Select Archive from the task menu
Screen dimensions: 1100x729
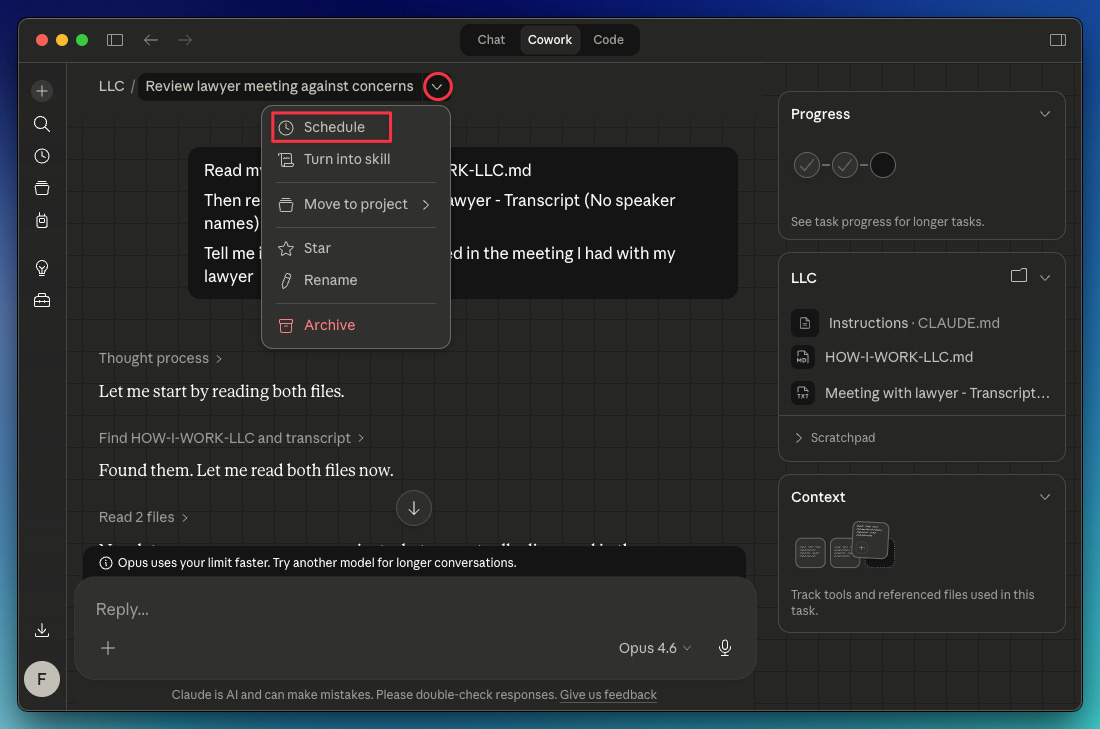(x=356, y=325)
